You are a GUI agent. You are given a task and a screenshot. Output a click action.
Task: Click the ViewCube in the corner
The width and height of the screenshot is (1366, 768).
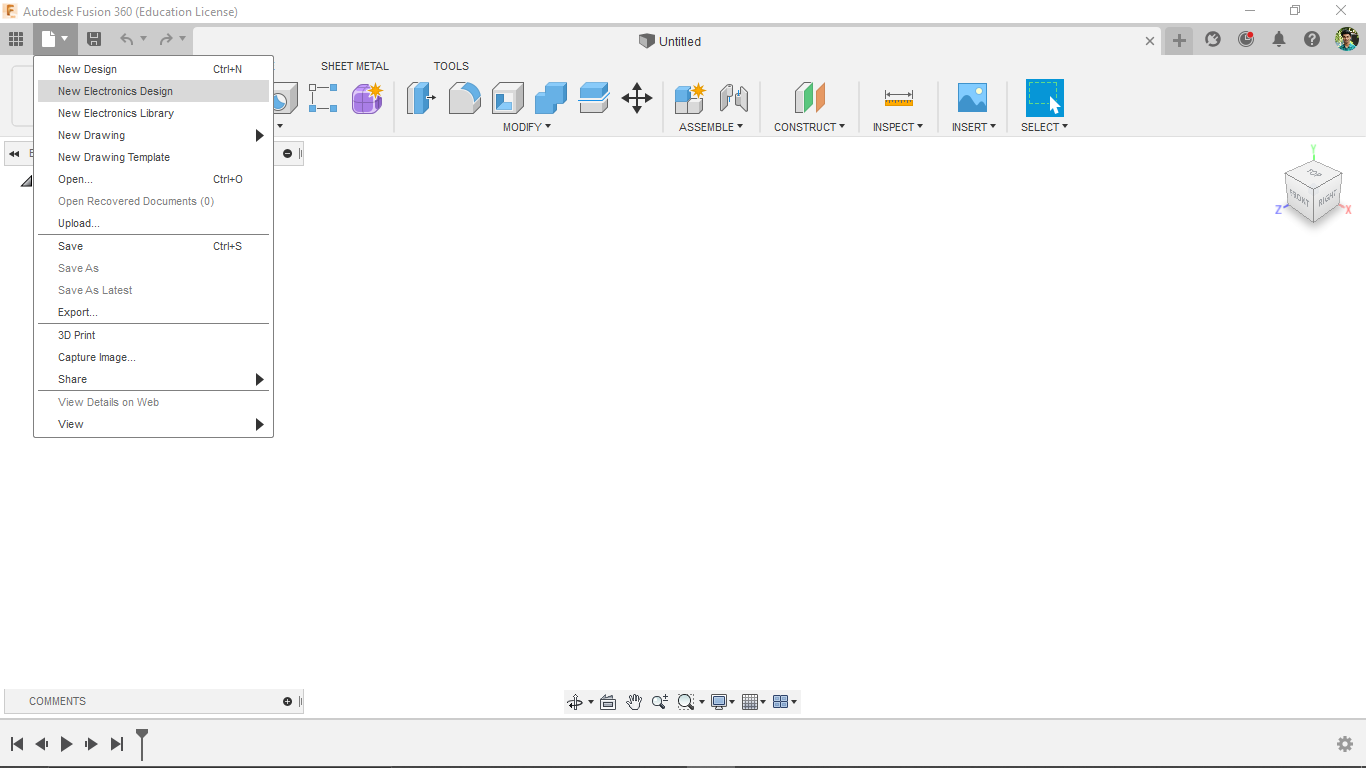1313,190
